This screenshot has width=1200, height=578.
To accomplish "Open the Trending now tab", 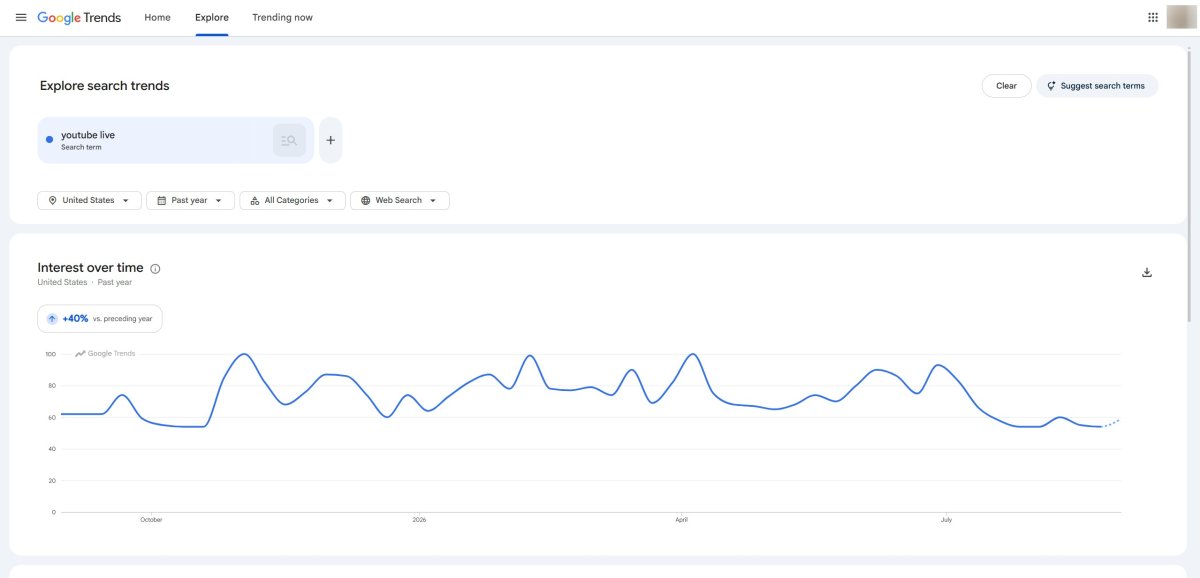I will (282, 17).
